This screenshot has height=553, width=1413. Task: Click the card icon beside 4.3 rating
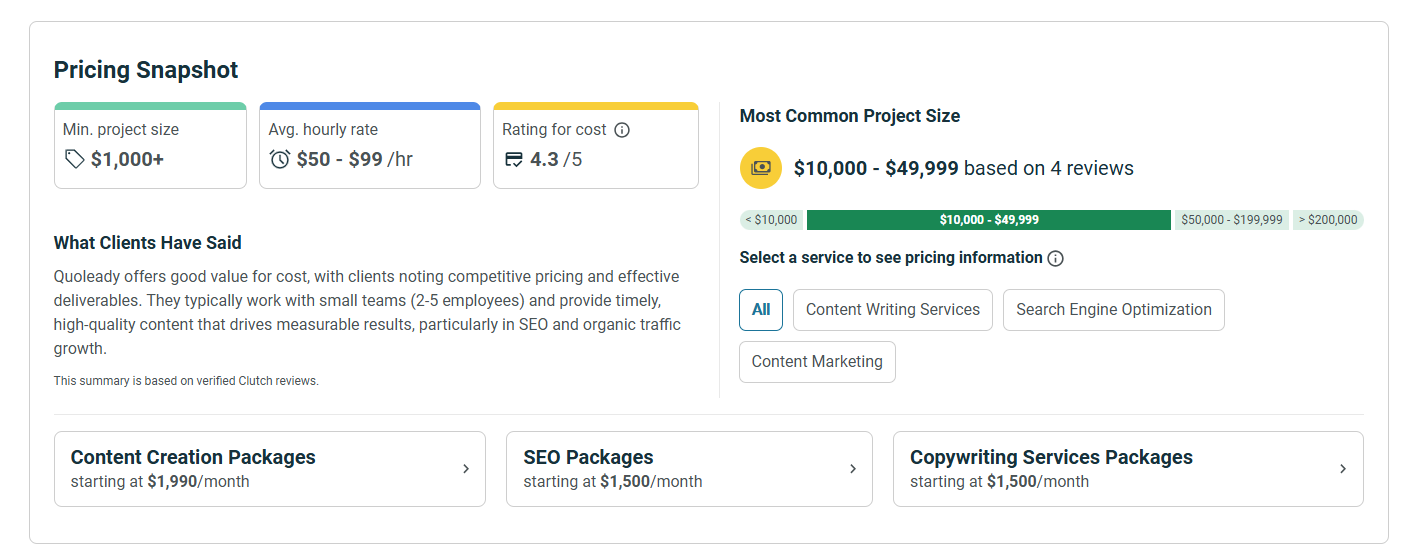514,159
